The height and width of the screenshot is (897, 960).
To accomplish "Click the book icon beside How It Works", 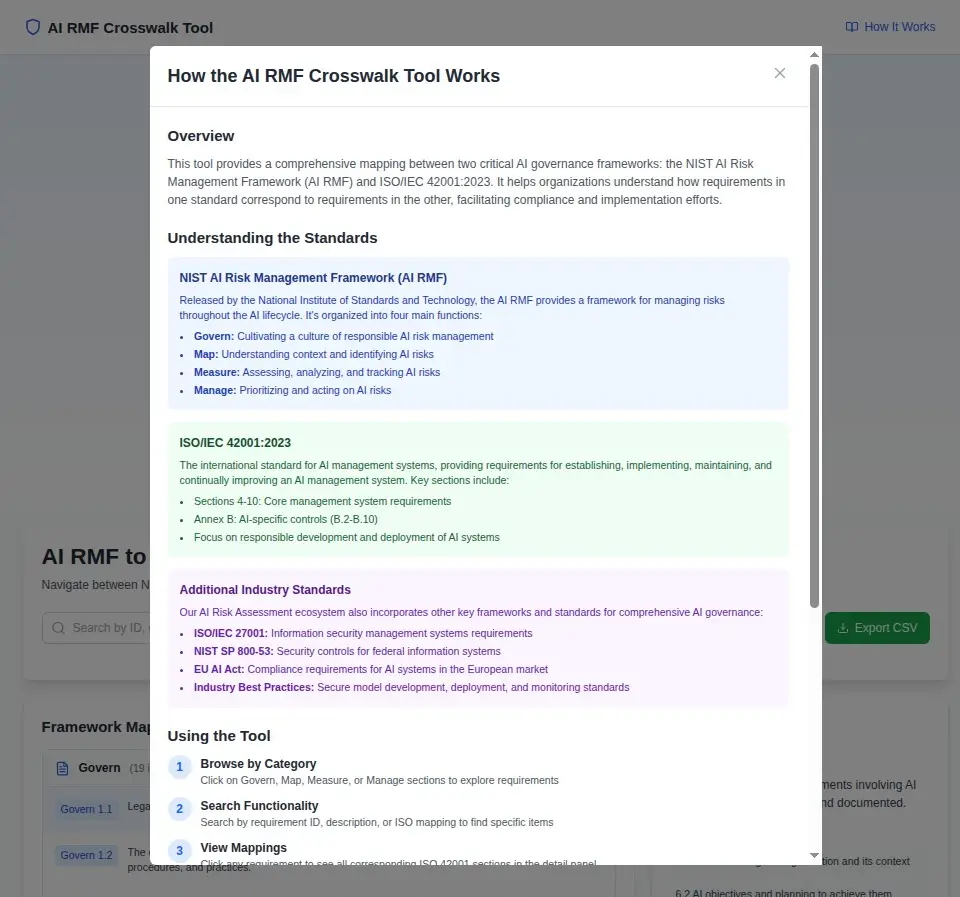I will pyautogui.click(x=852, y=27).
